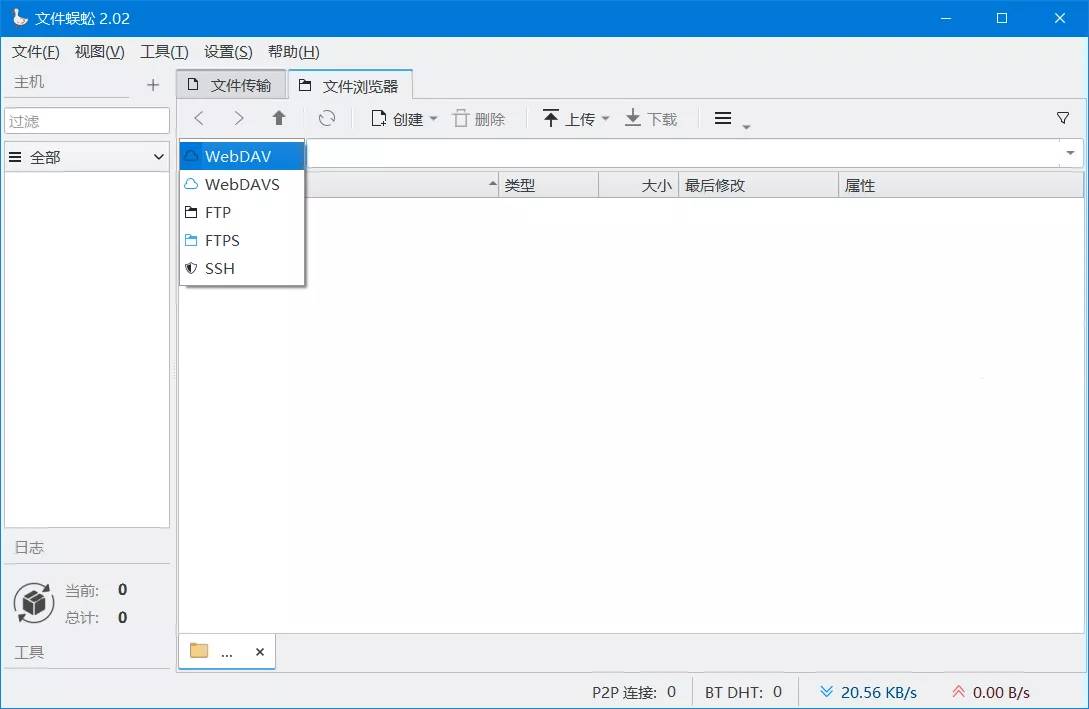This screenshot has width=1089, height=709.
Task: Close the folder tab at the bottom
Action: pos(259,651)
